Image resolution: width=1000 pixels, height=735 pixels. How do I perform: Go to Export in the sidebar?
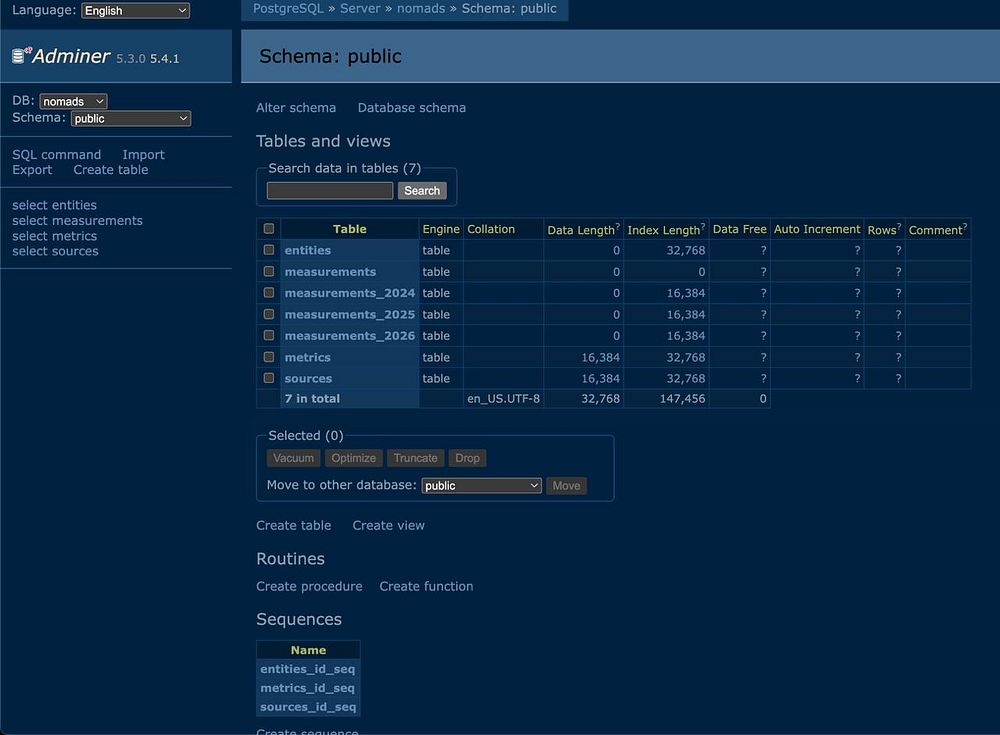32,170
